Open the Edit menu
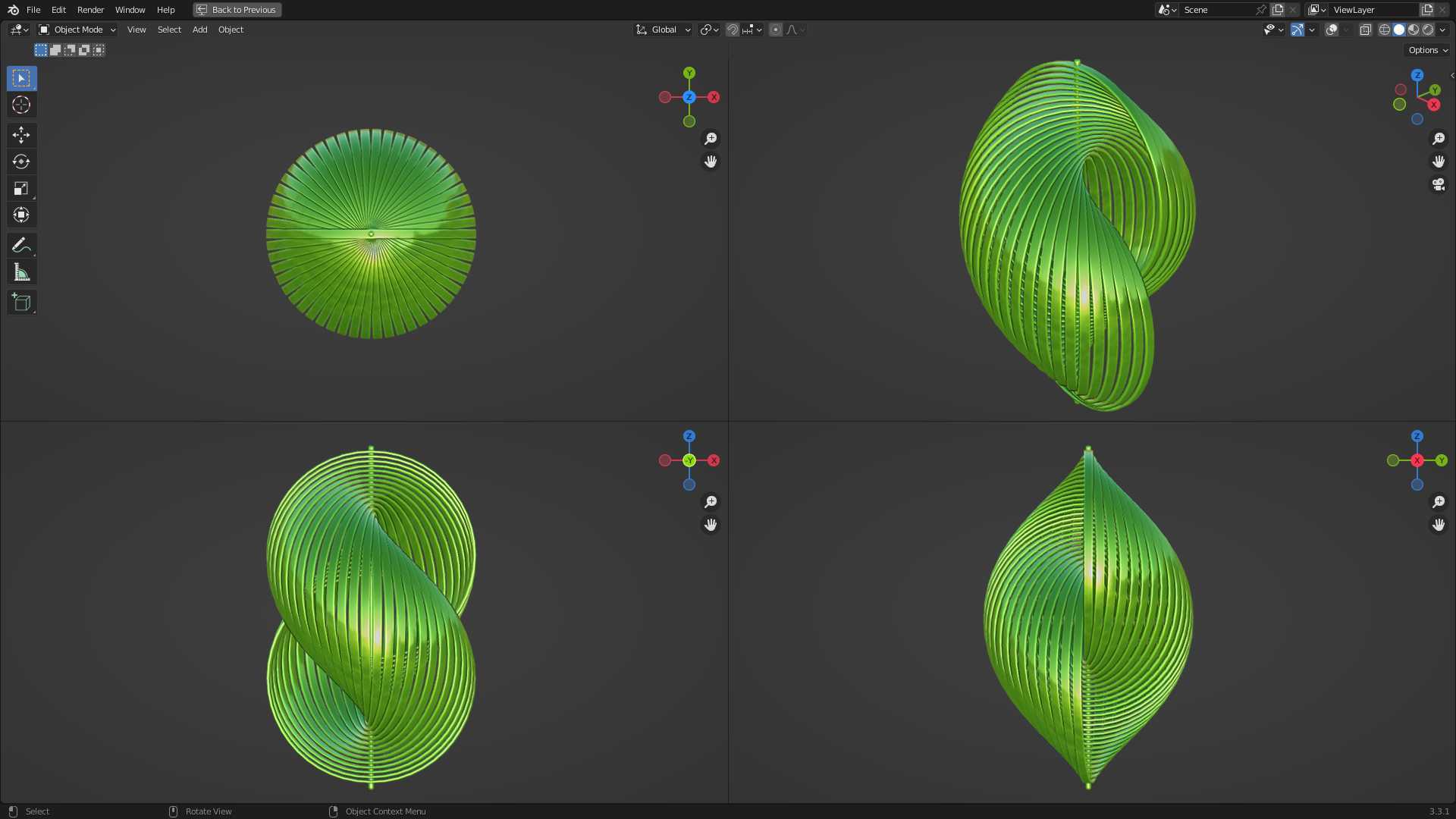The image size is (1456, 819). click(58, 10)
